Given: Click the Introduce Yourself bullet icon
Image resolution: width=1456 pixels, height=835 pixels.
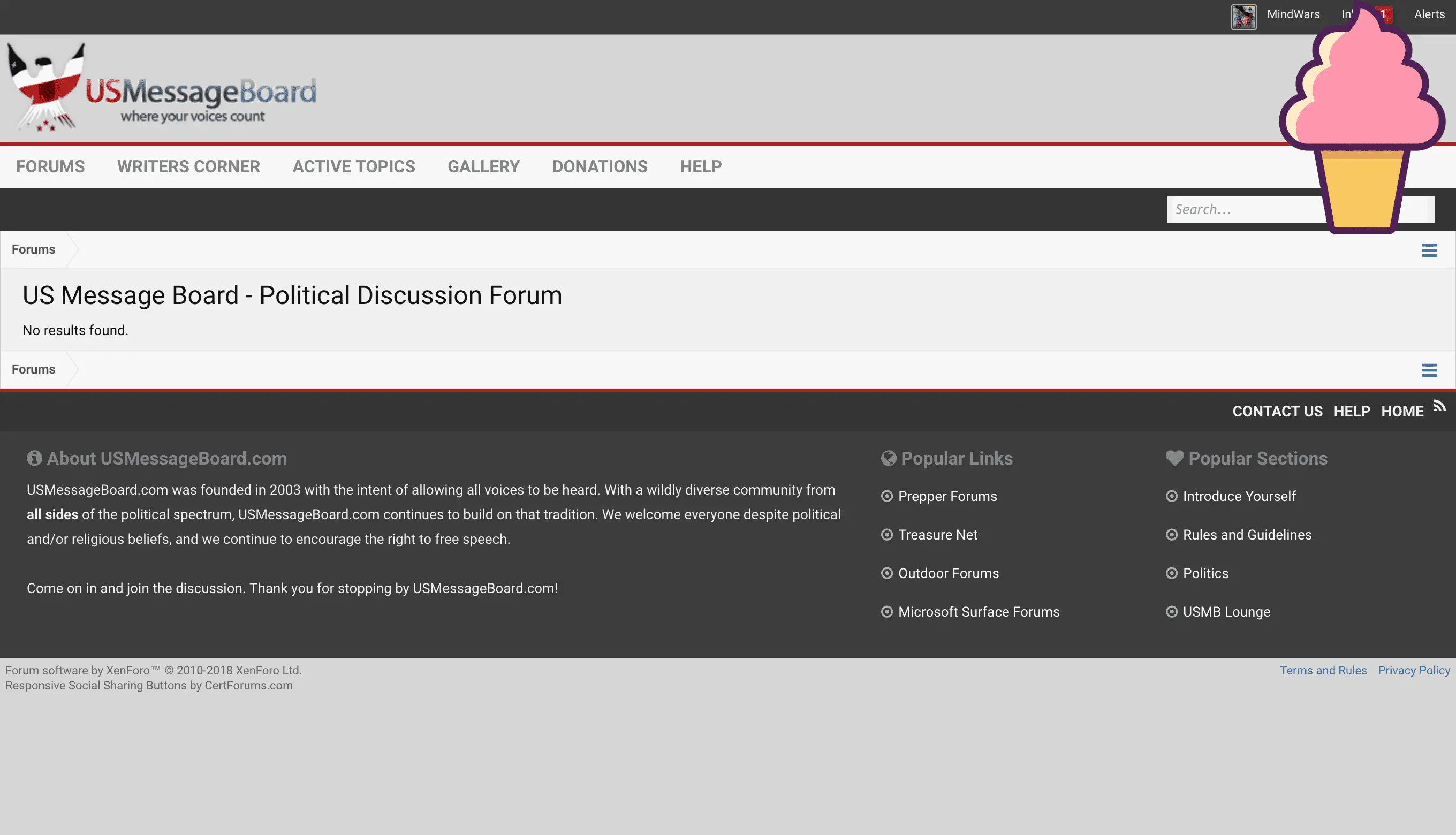Looking at the screenshot, I should (1171, 496).
